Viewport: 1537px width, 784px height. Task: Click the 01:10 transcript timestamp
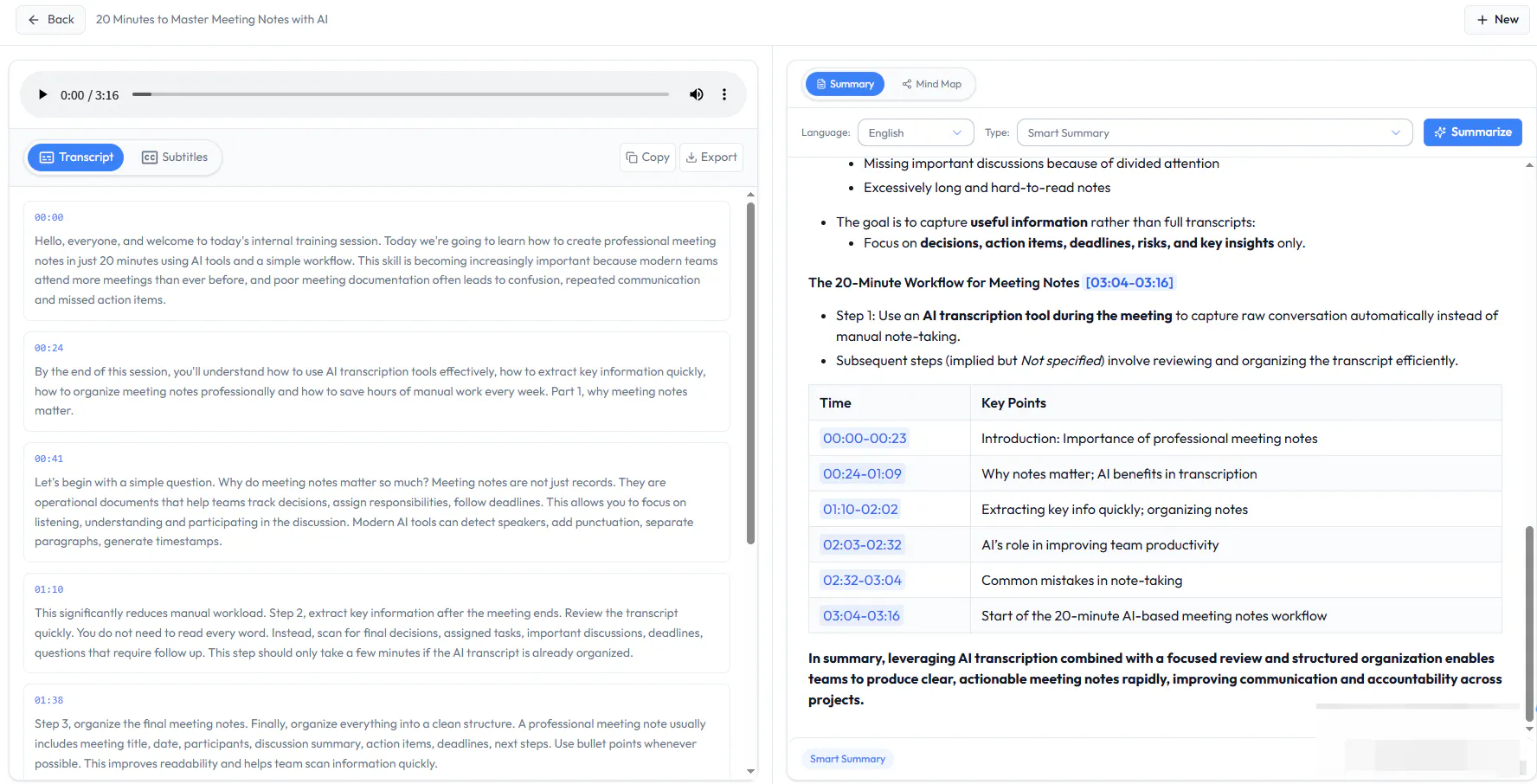(49, 589)
